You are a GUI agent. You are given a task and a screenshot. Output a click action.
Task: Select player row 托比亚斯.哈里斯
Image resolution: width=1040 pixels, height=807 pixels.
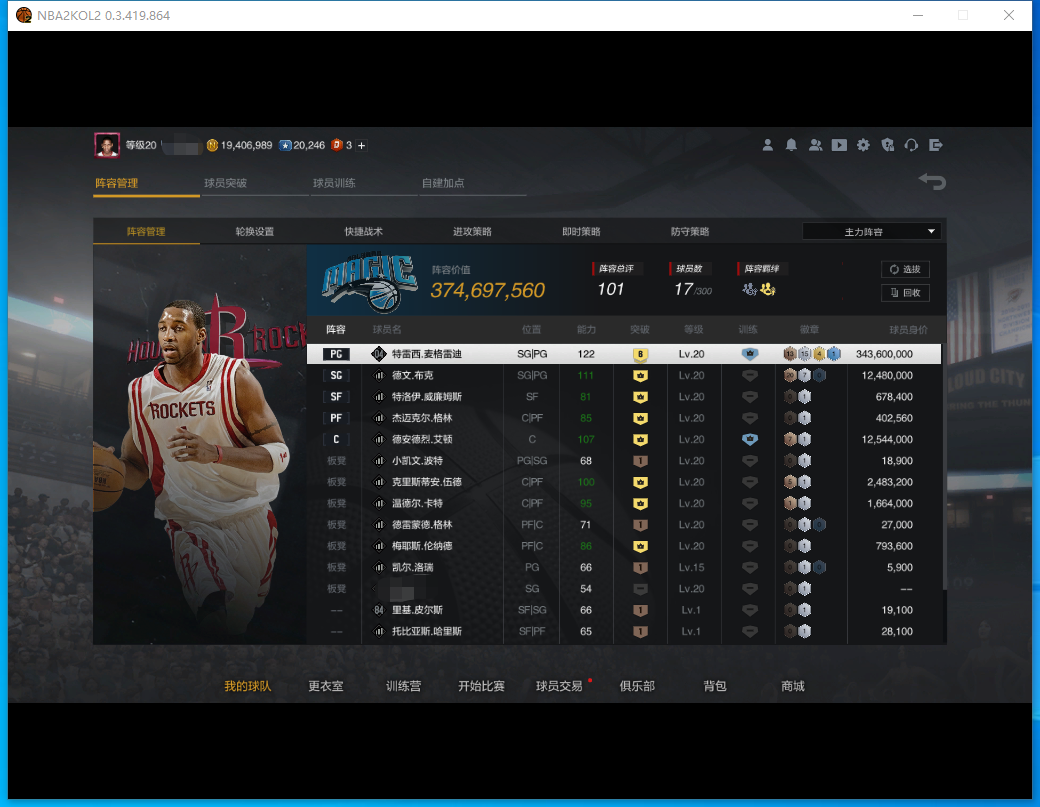(623, 631)
